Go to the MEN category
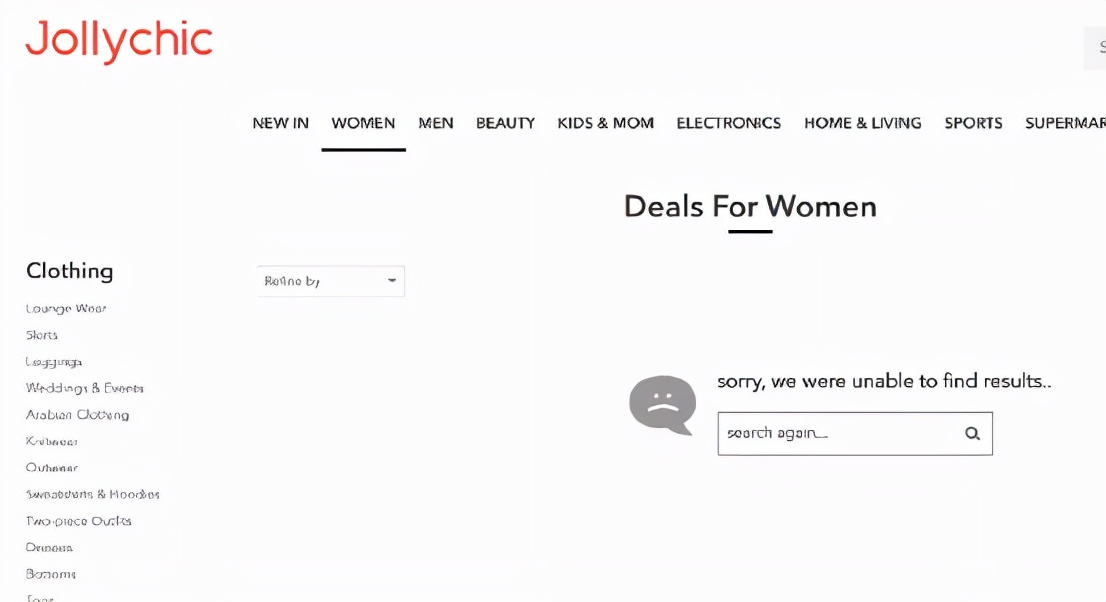 point(436,123)
